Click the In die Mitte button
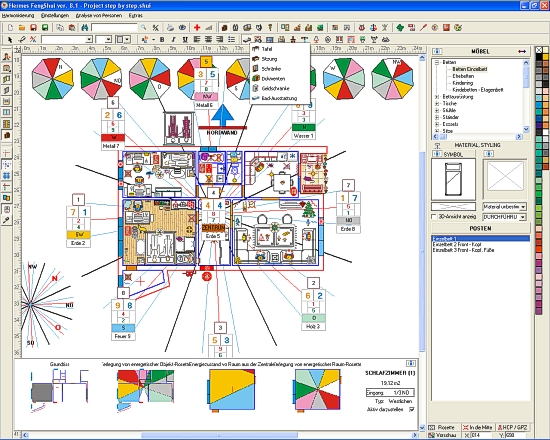The height and width of the screenshot is (440, 550). 478,427
